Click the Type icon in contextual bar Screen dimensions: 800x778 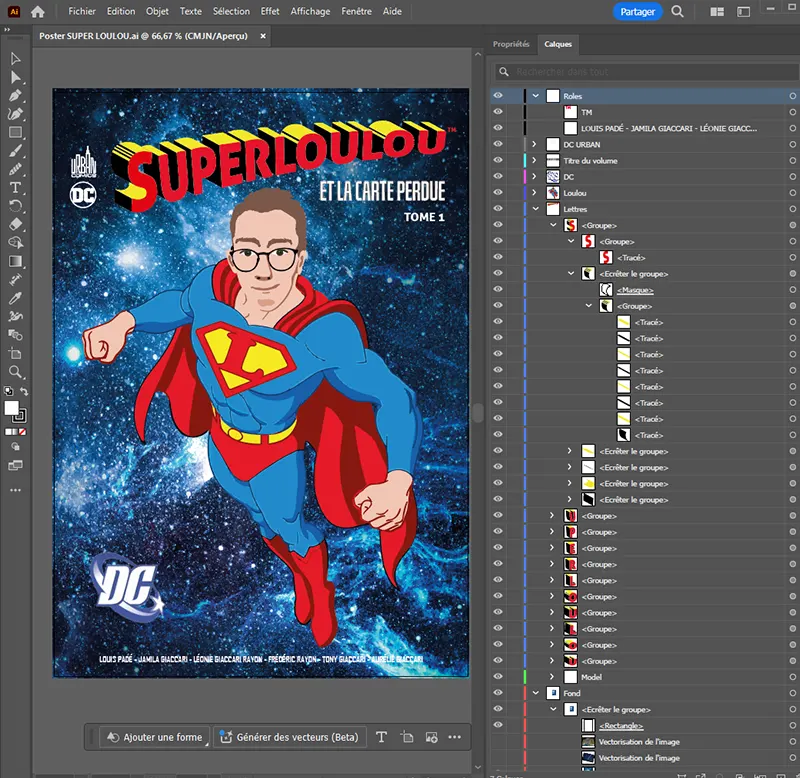click(x=381, y=737)
